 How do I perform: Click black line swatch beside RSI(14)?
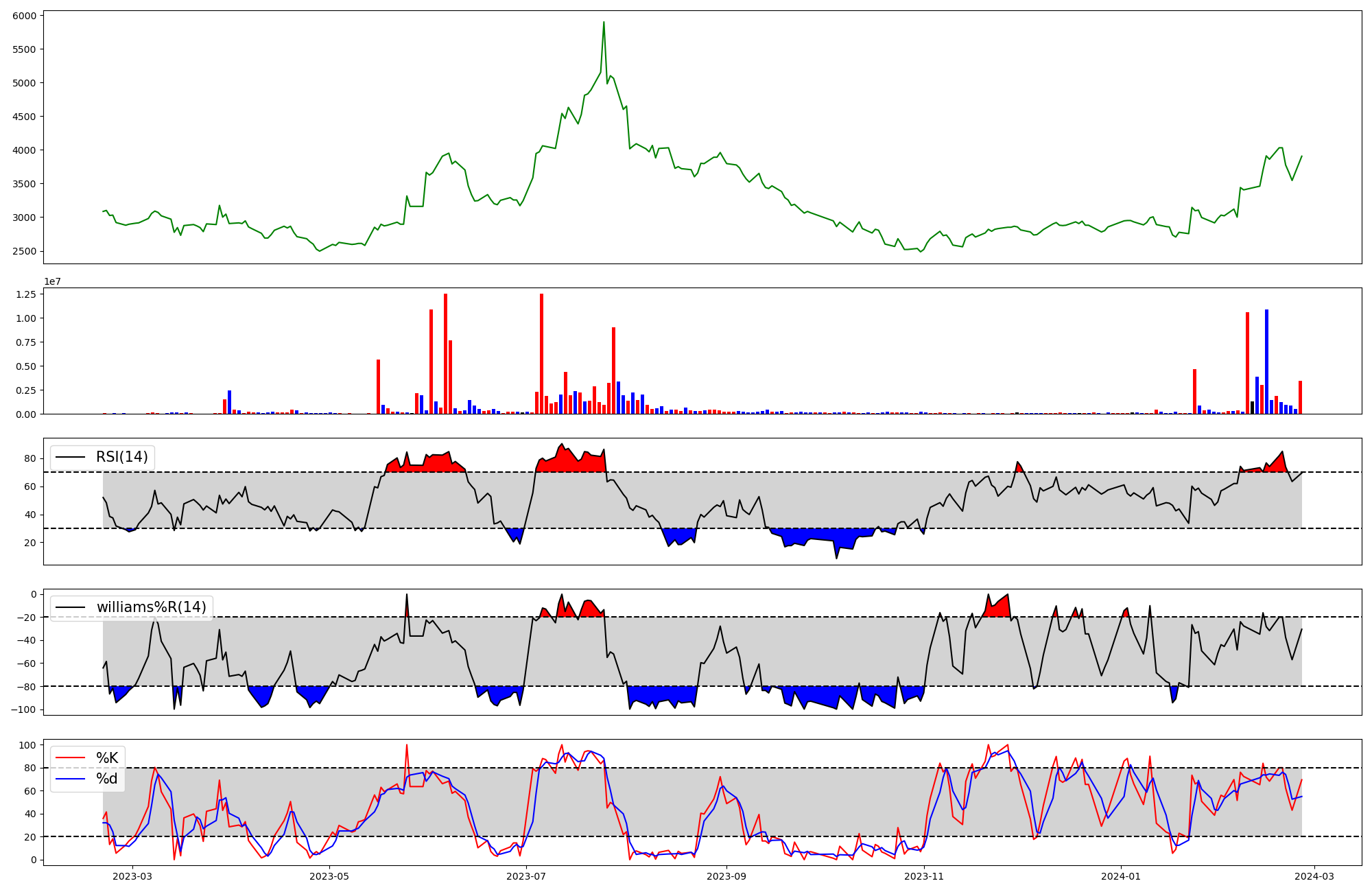(x=70, y=457)
